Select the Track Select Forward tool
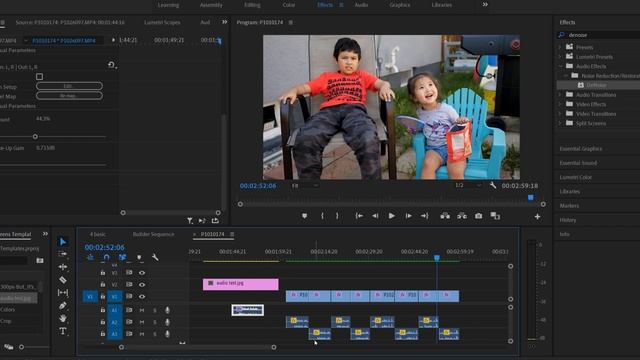 pyautogui.click(x=63, y=254)
